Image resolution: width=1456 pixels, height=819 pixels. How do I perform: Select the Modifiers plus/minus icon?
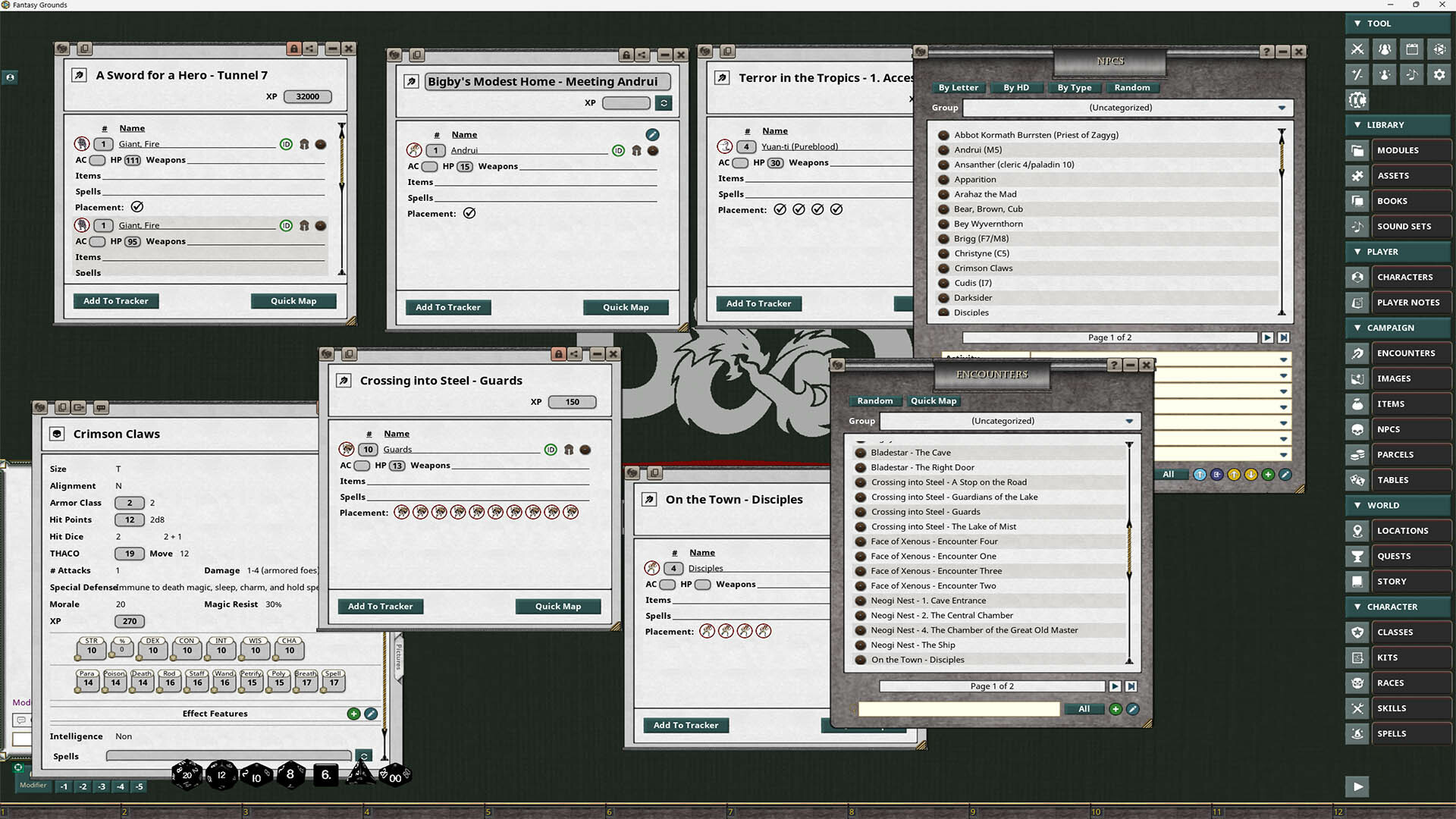(1357, 74)
